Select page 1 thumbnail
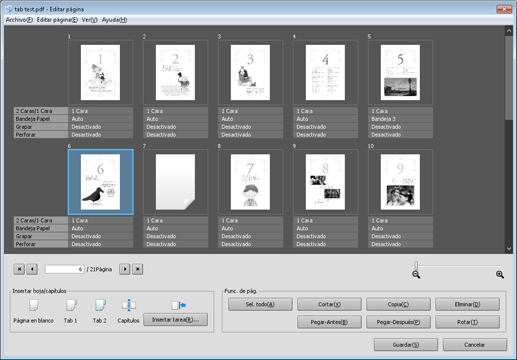Image resolution: width=517 pixels, height=360 pixels. tap(100, 72)
